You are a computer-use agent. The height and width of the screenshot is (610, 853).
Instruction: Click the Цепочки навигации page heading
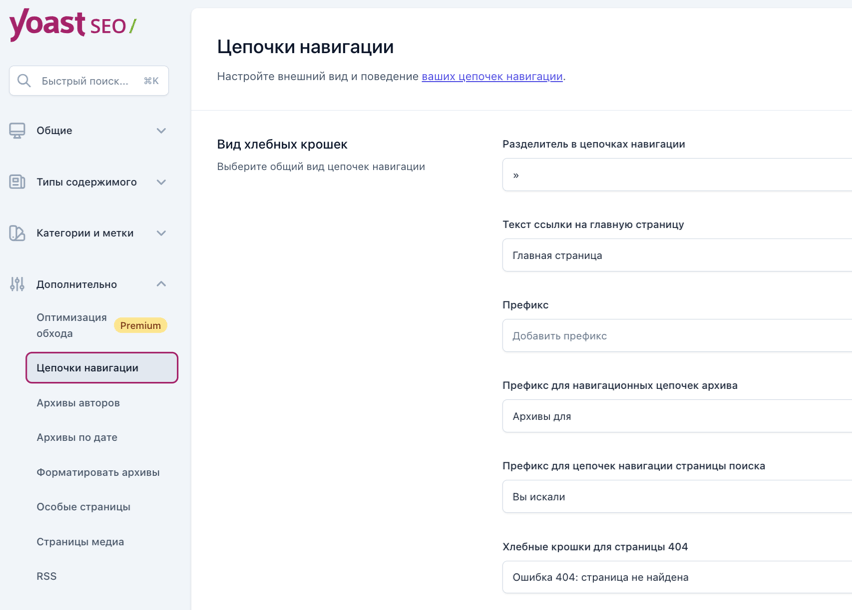[305, 47]
